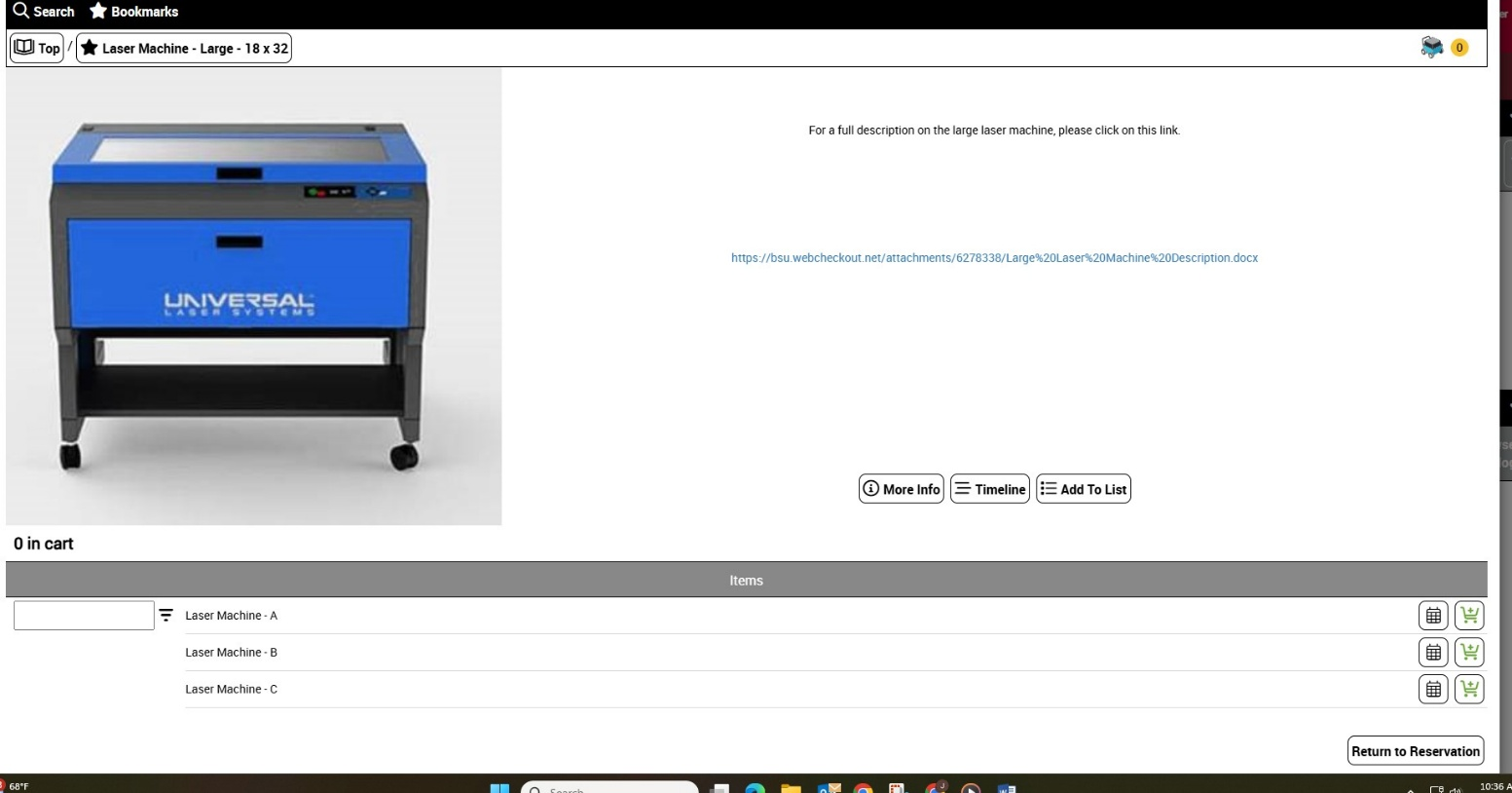The image size is (1512, 793).
Task: Open the Windows Start menu
Action: point(499,788)
